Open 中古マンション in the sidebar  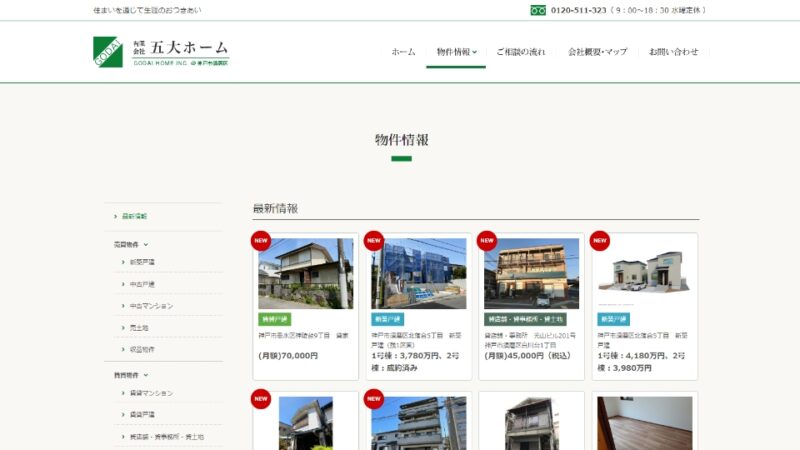[x=151, y=306]
